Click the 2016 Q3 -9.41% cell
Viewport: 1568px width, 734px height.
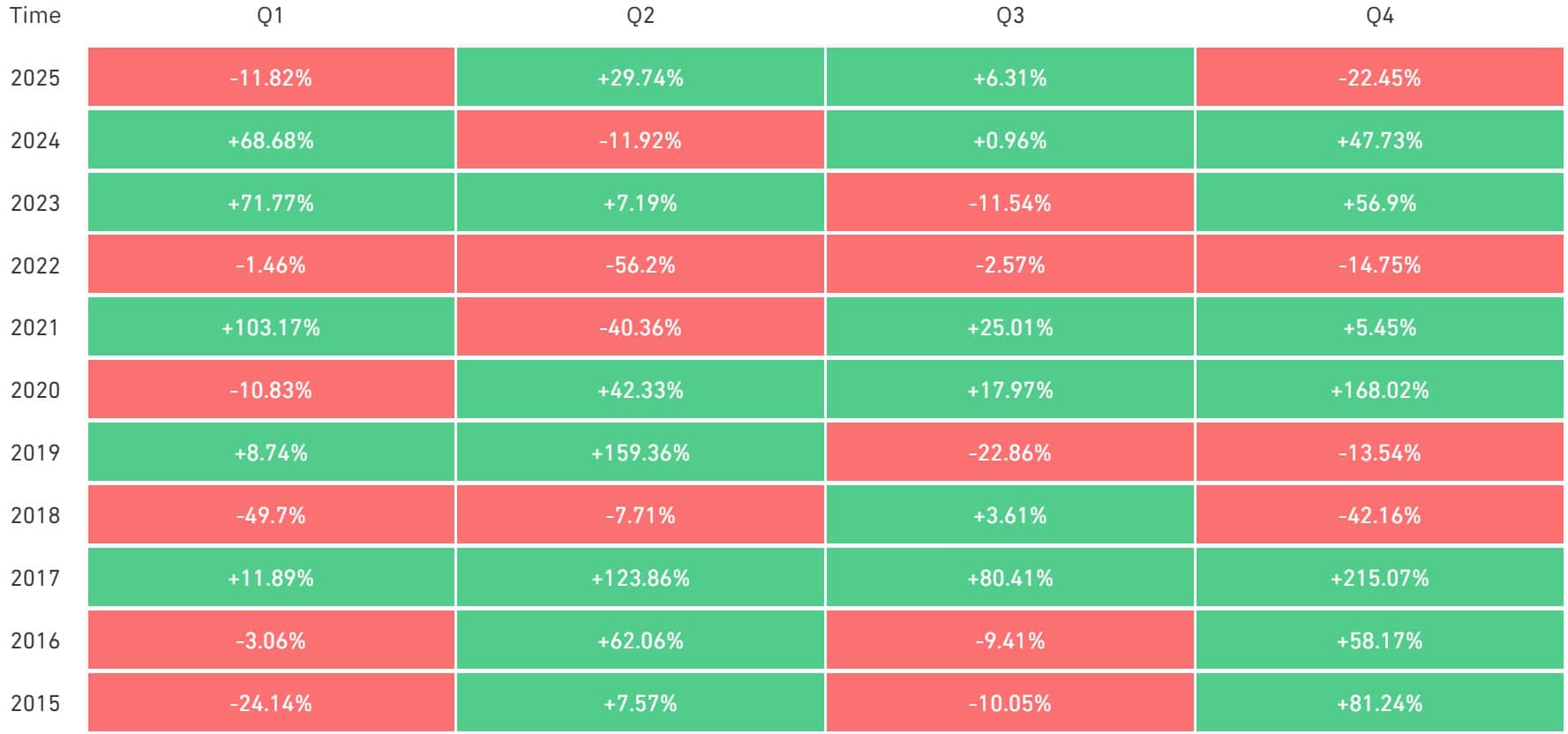(1010, 640)
